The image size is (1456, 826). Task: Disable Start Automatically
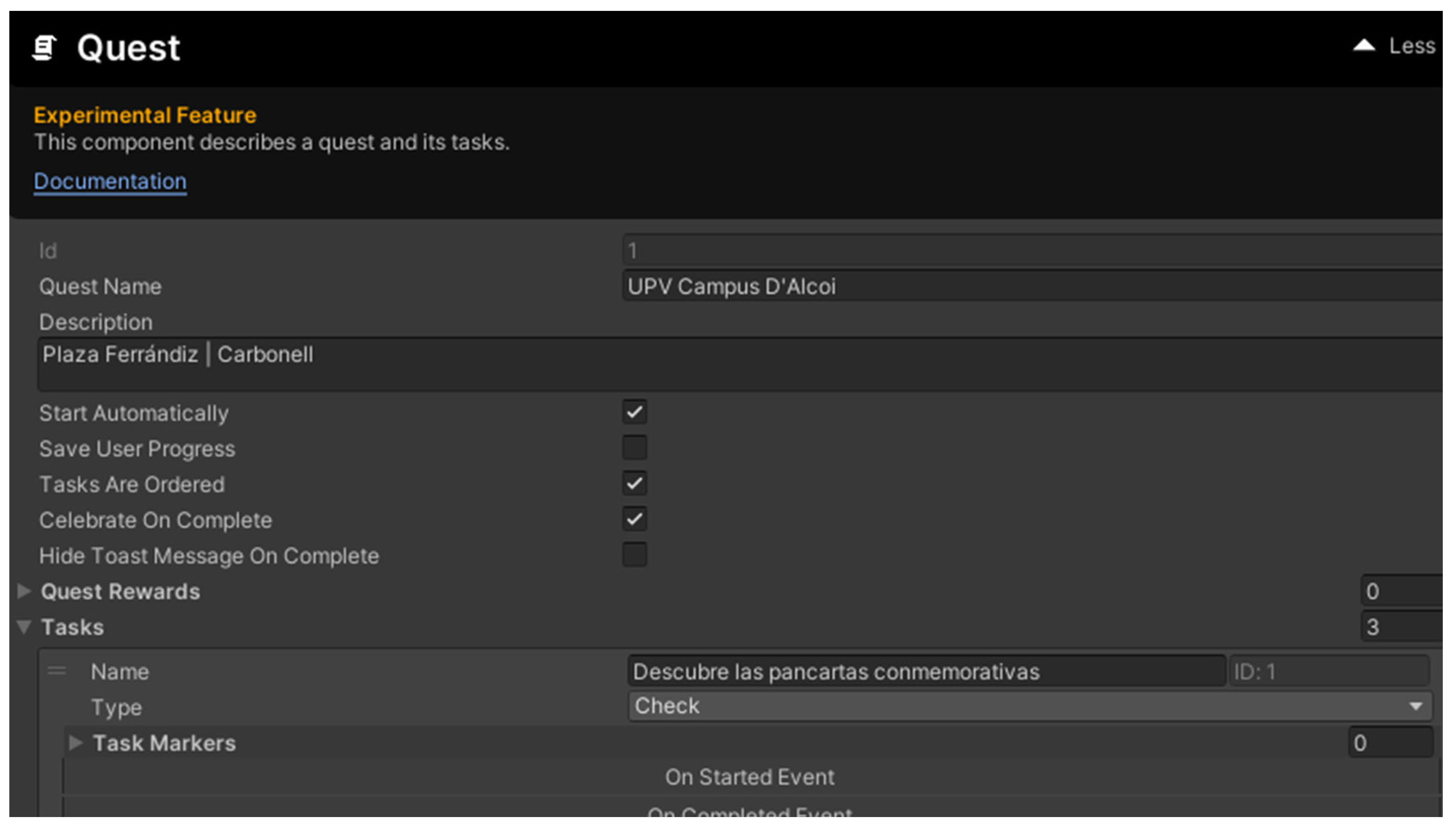coord(634,412)
